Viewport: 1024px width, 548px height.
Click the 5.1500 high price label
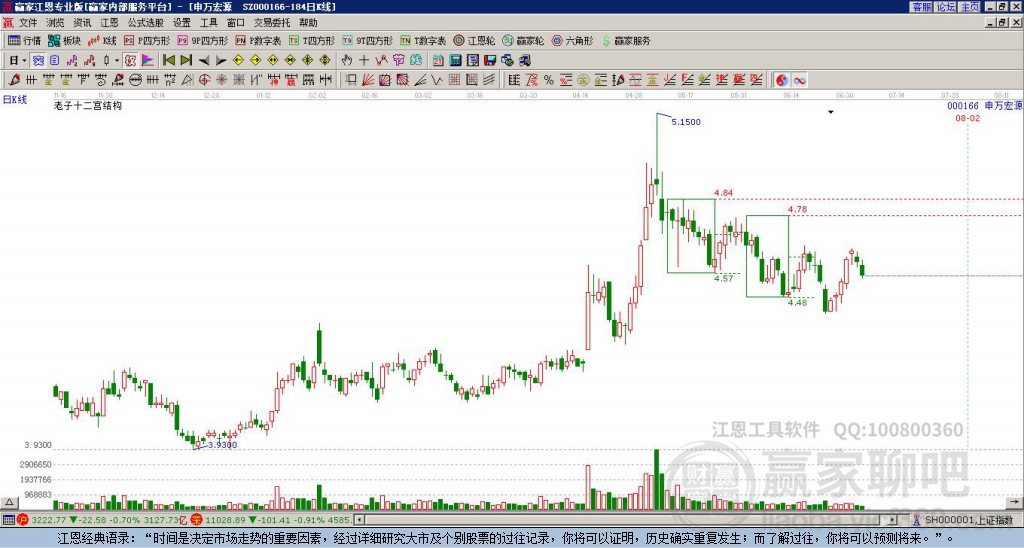point(686,122)
